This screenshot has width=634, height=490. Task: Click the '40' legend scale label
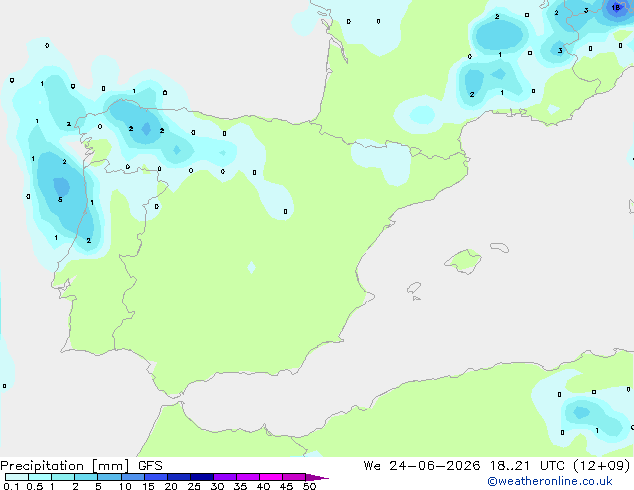pos(263,486)
